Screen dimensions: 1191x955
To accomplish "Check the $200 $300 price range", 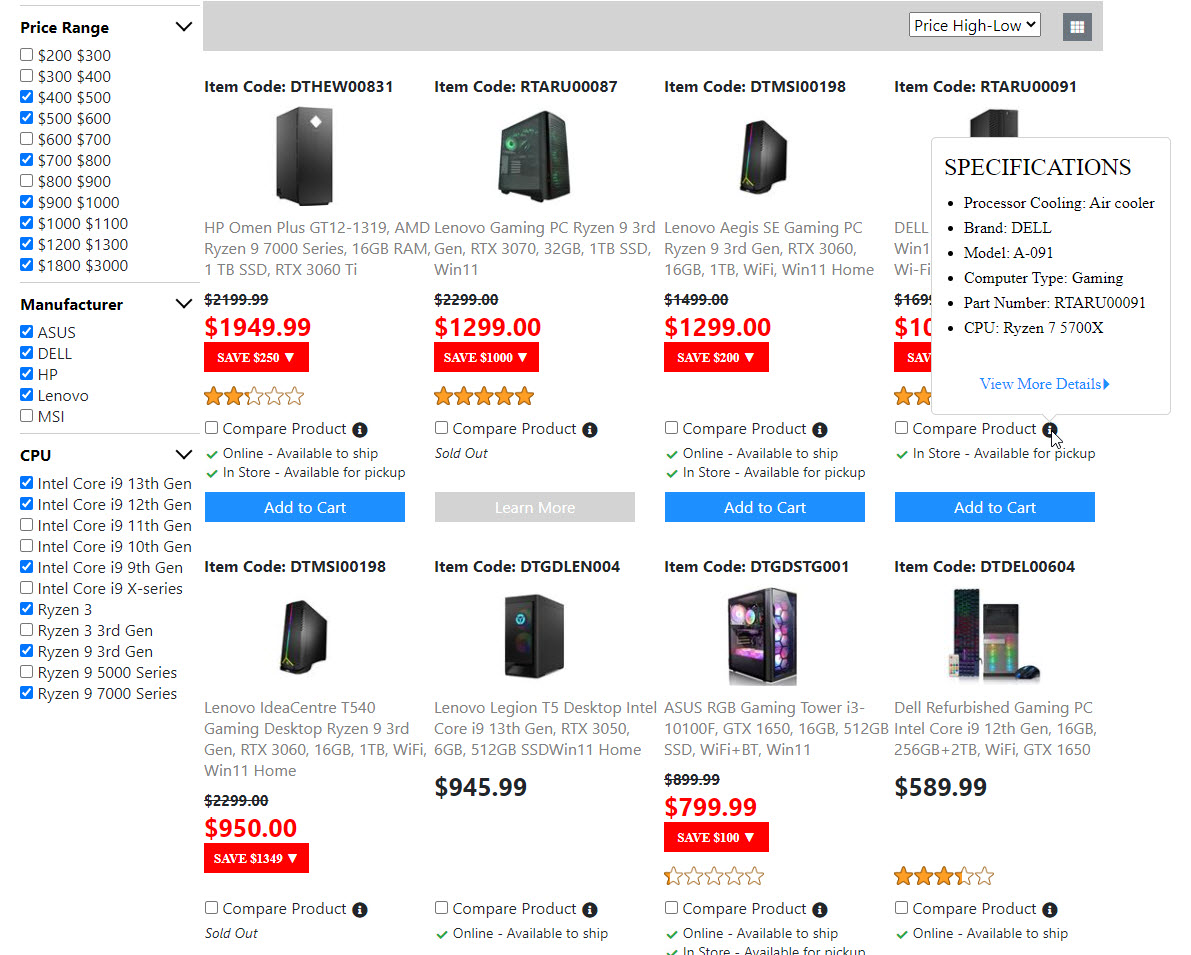I will [x=27, y=55].
